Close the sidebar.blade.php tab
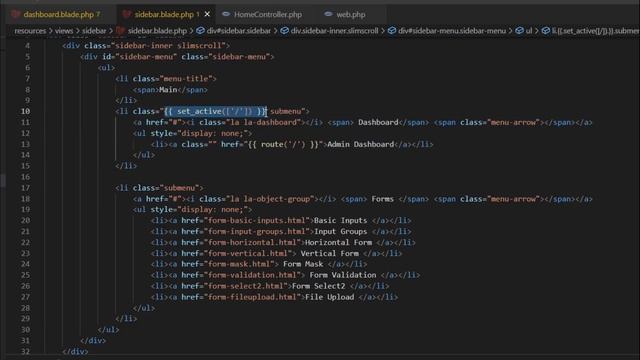This screenshot has width=640, height=360. tap(207, 14)
